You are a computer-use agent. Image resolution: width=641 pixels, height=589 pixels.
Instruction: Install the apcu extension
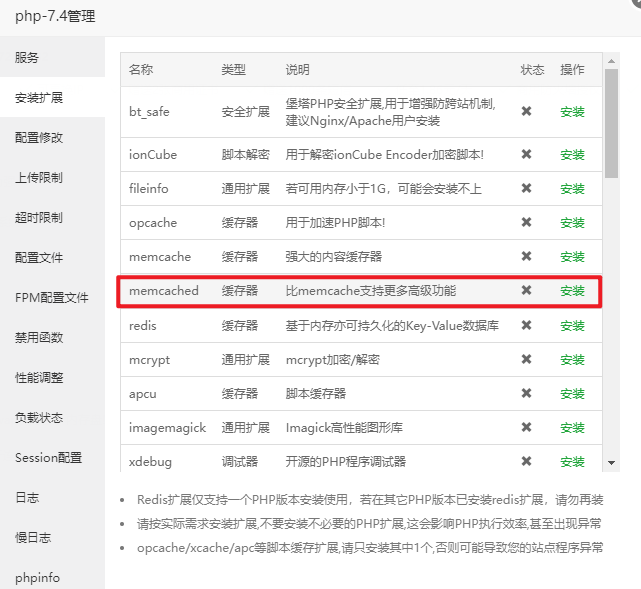click(x=572, y=394)
